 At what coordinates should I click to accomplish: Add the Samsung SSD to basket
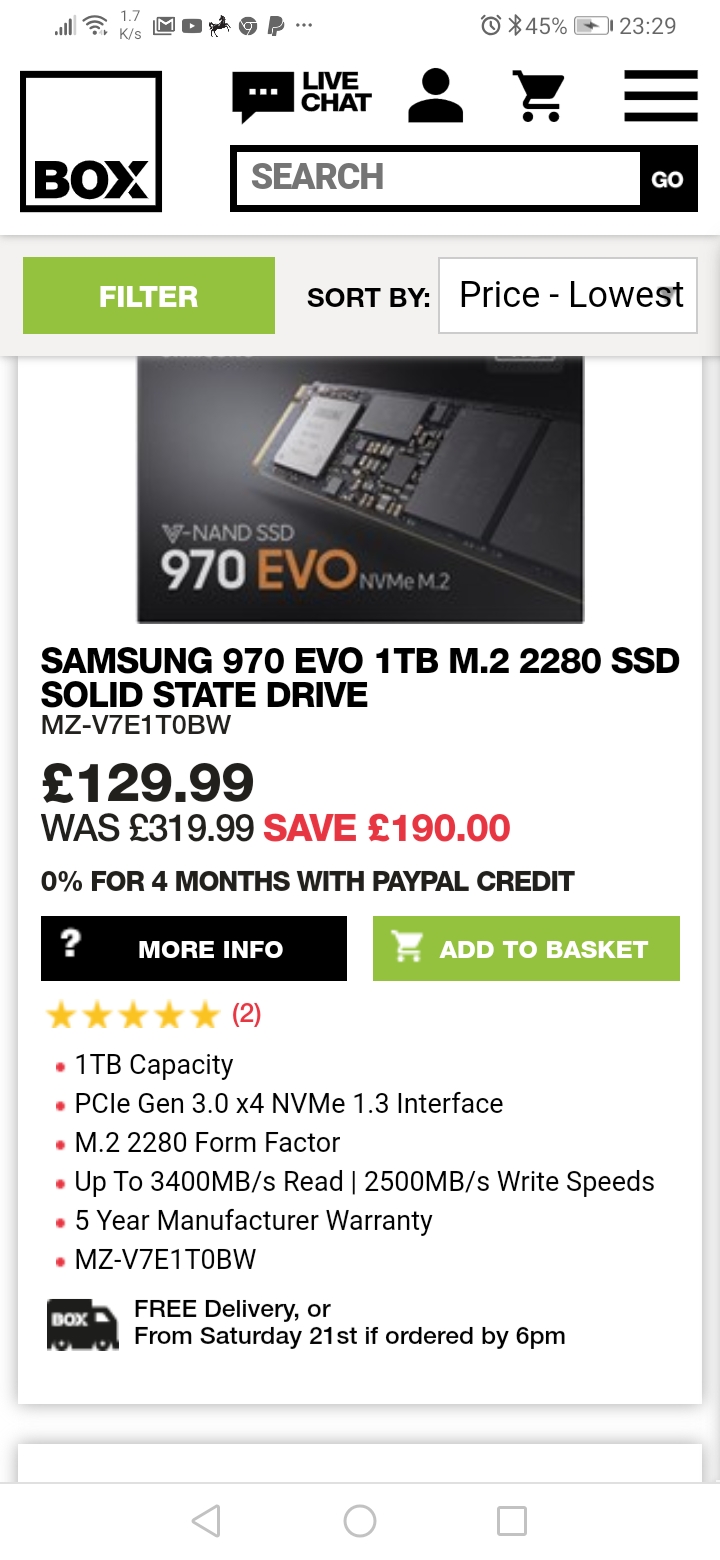526,948
